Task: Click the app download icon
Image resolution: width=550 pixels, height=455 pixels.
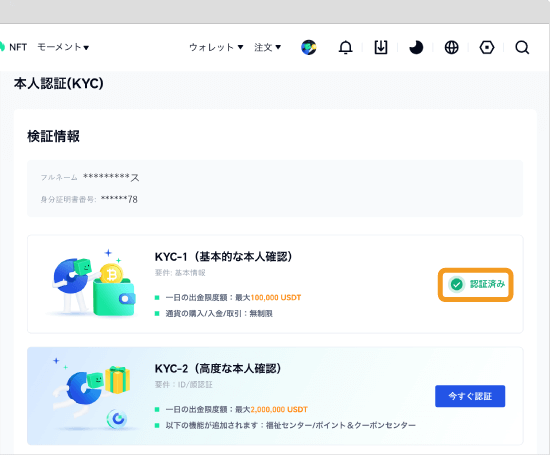Action: (381, 47)
